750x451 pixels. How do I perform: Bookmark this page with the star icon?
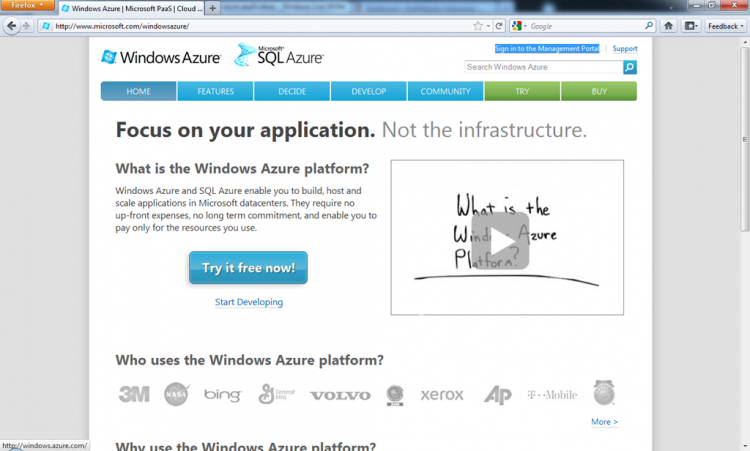click(477, 26)
